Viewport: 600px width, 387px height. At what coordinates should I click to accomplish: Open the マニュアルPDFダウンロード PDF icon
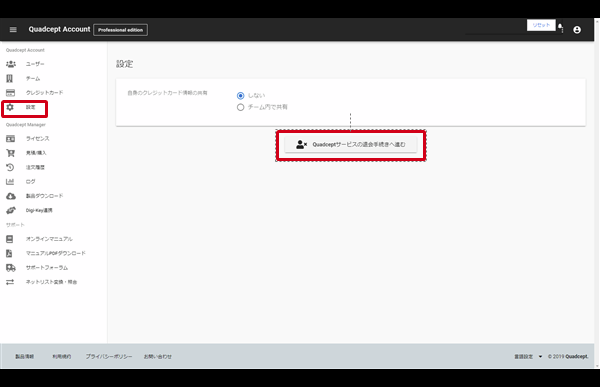[9, 253]
